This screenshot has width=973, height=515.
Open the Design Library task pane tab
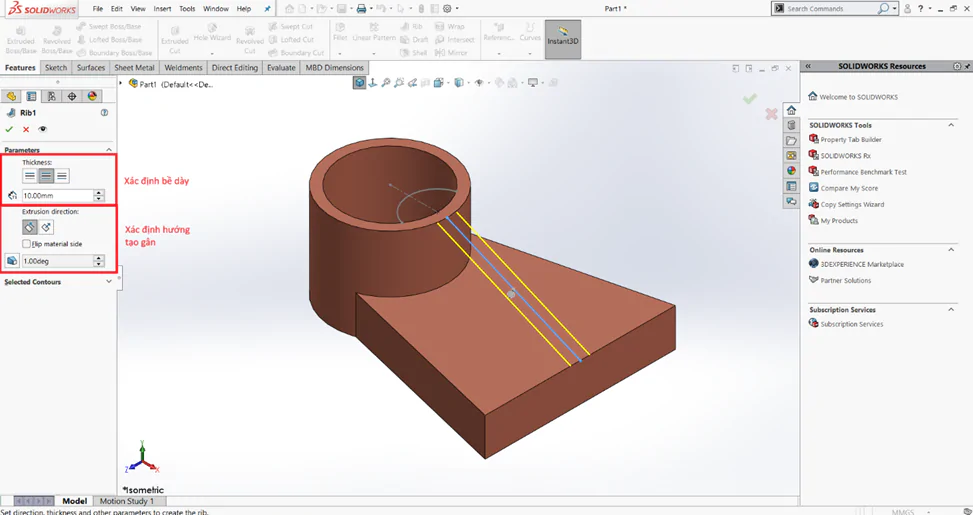pyautogui.click(x=791, y=125)
